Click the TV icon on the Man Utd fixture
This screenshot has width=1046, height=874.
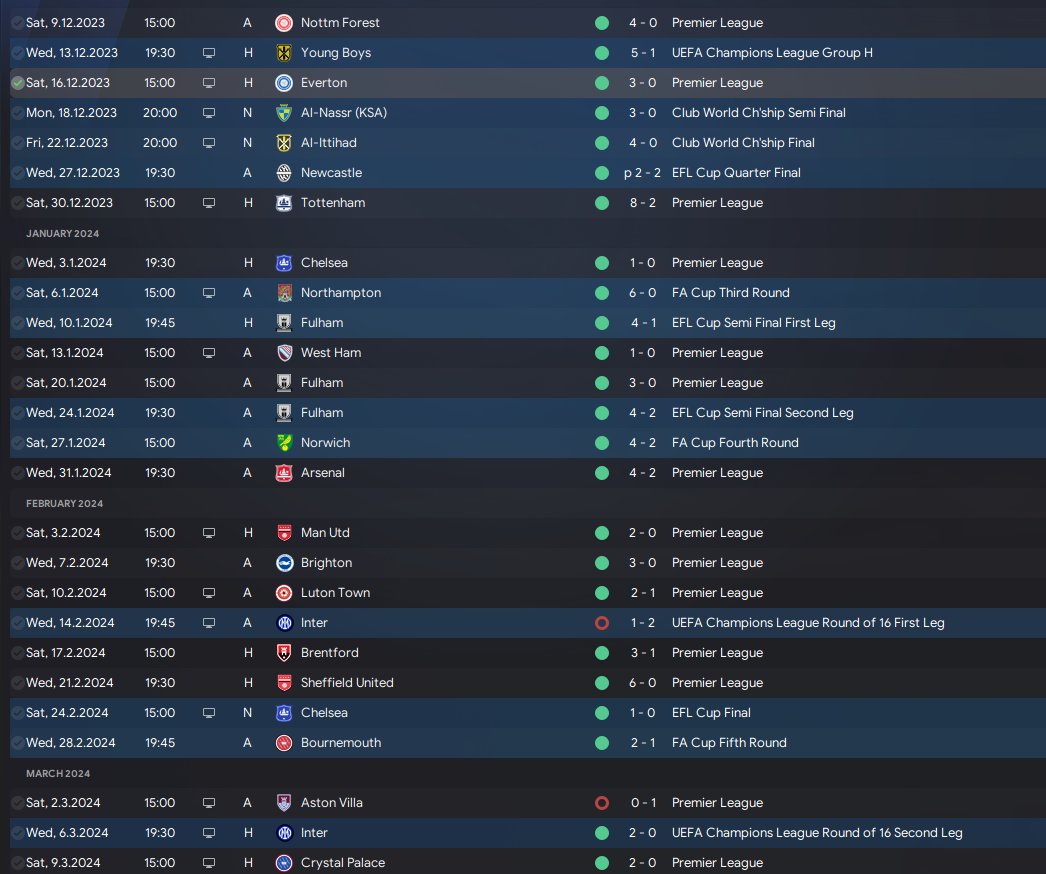(208, 532)
